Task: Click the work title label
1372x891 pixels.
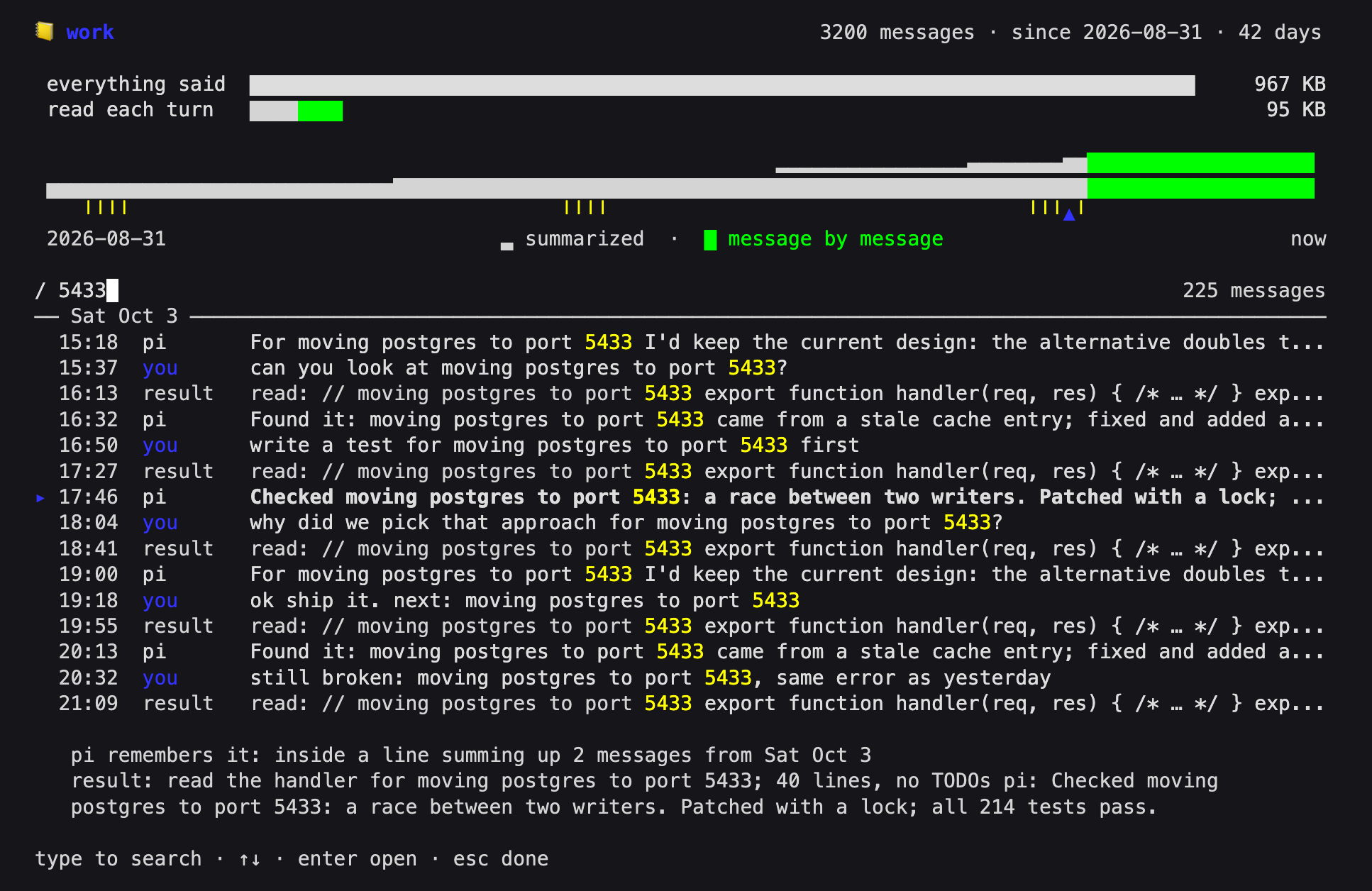Action: (x=90, y=33)
